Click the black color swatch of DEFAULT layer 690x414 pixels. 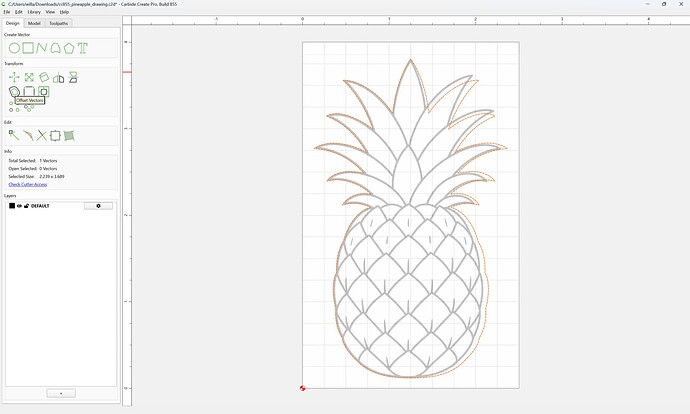12,206
